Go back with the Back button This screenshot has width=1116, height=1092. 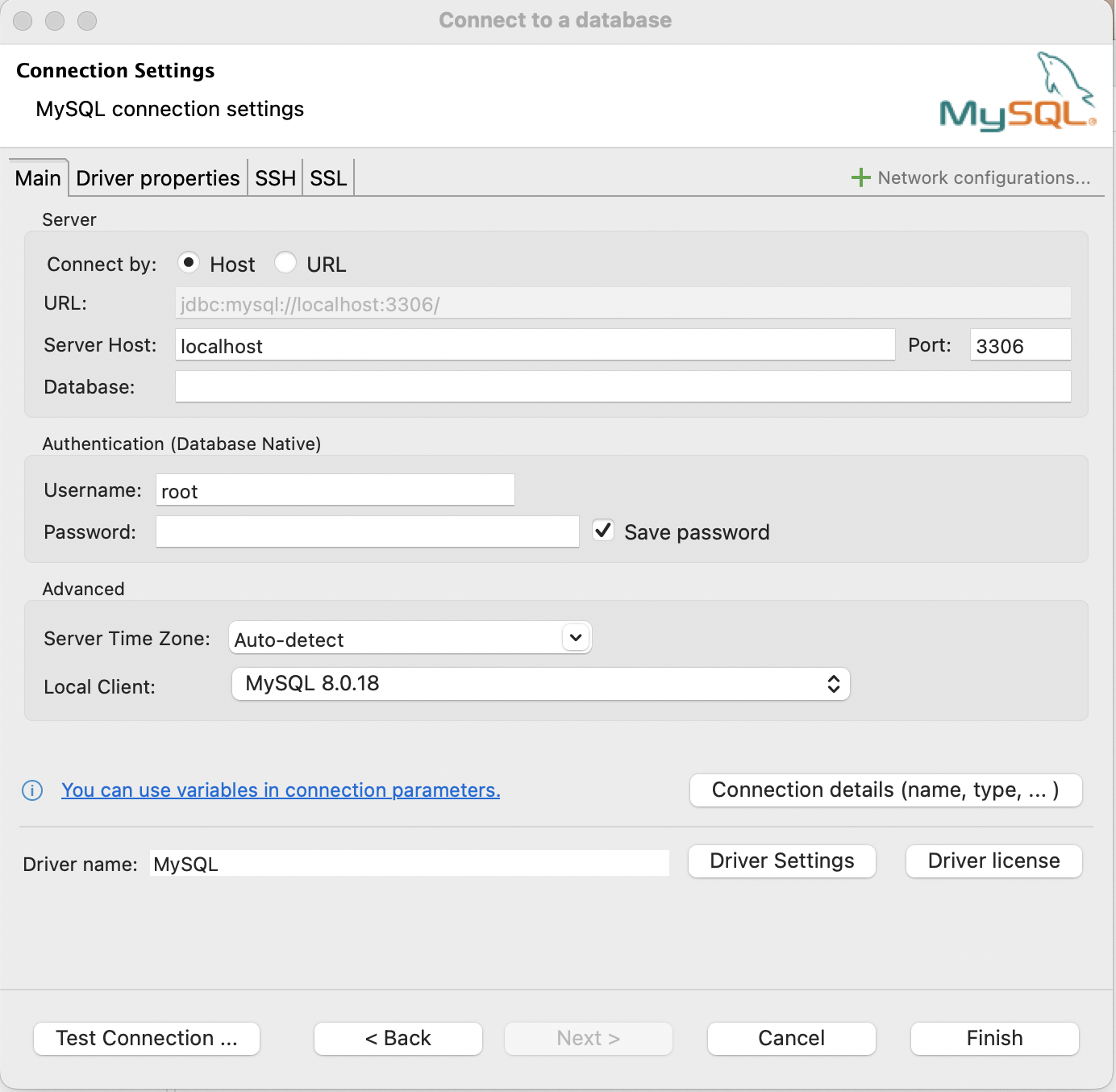(x=398, y=1039)
